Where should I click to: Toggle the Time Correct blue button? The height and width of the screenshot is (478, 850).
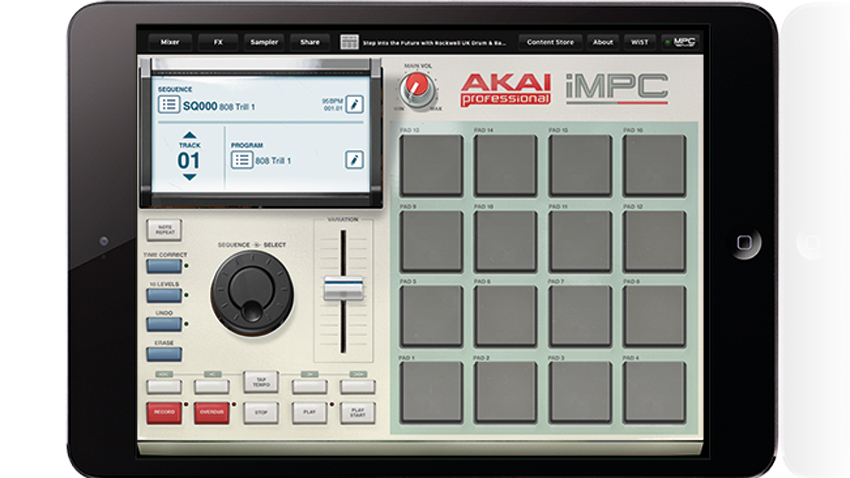click(164, 266)
